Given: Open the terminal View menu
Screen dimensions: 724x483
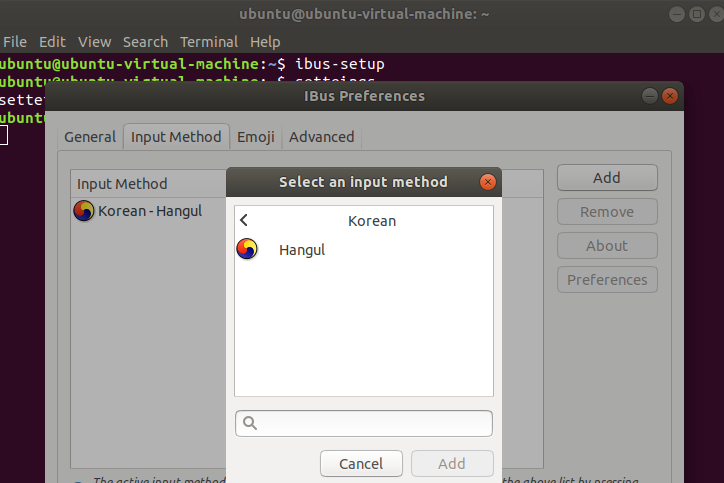Looking at the screenshot, I should (x=95, y=42).
